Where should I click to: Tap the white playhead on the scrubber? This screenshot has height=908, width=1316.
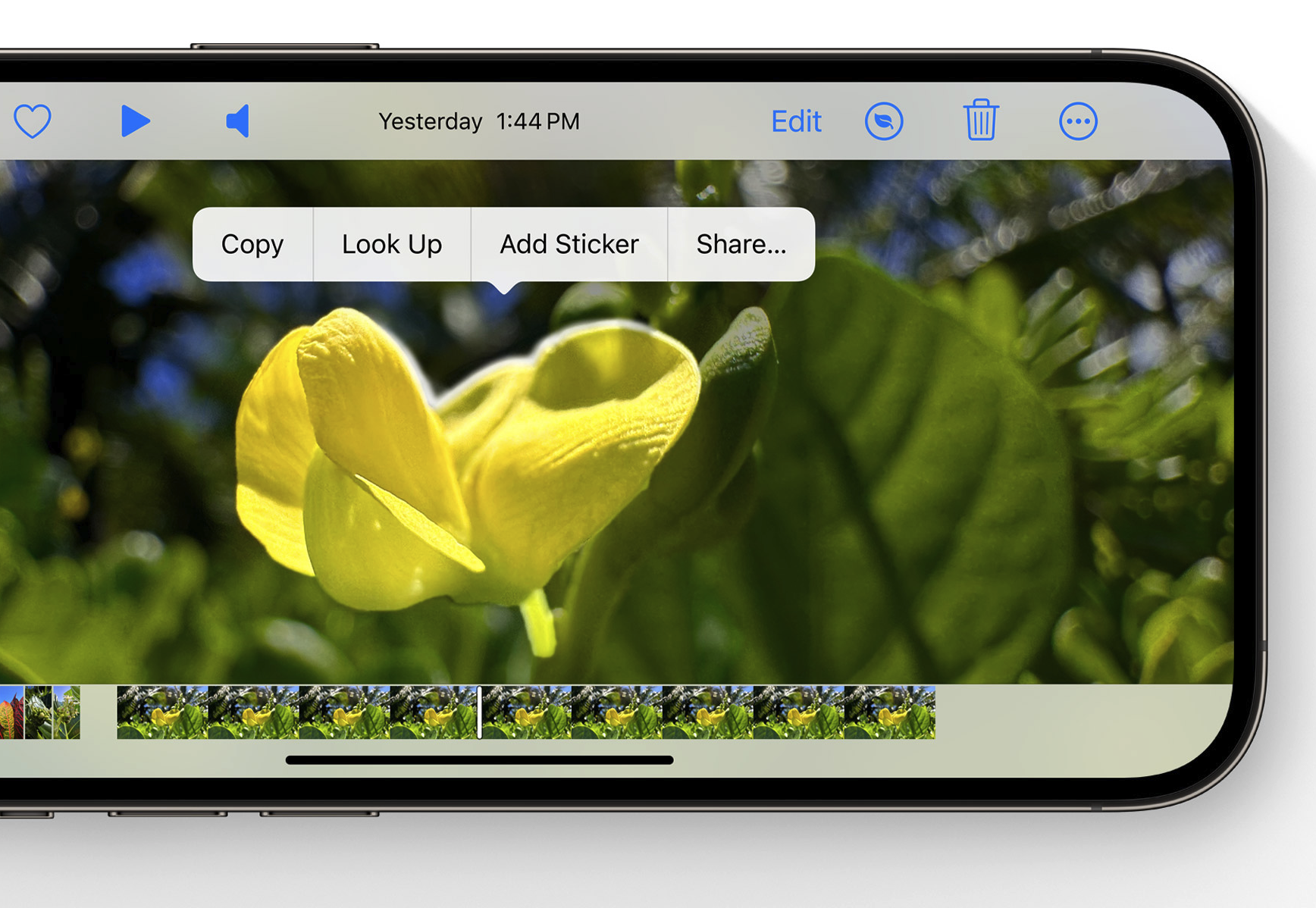(x=480, y=712)
